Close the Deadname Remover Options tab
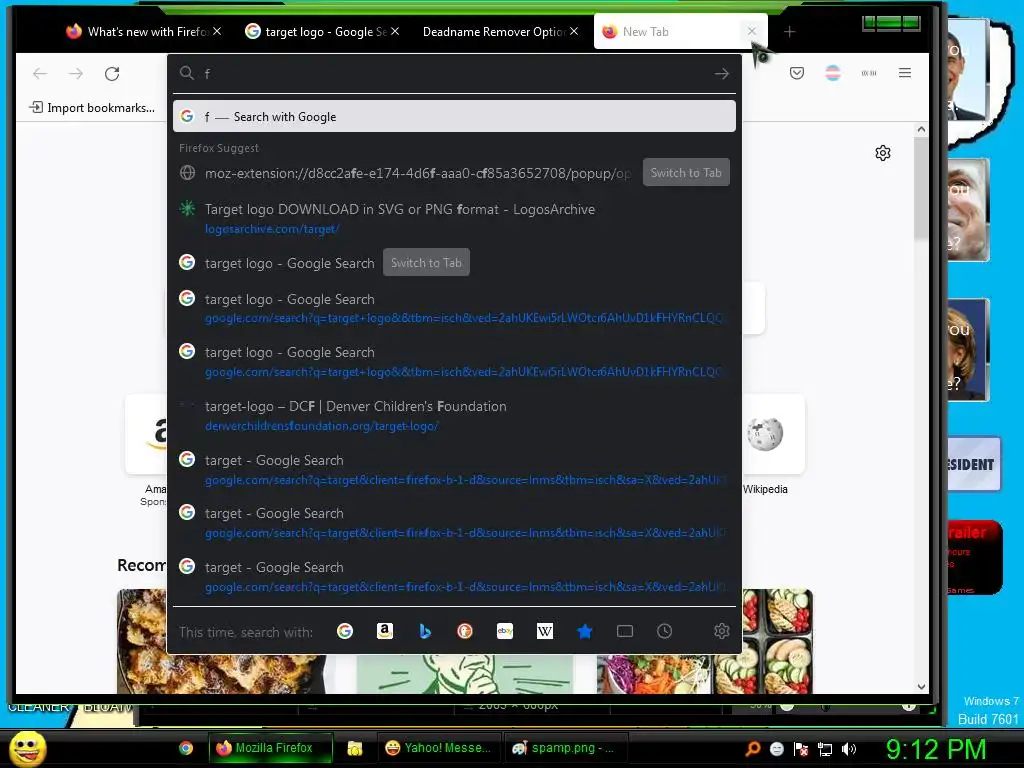The height and width of the screenshot is (768, 1024). tap(573, 31)
